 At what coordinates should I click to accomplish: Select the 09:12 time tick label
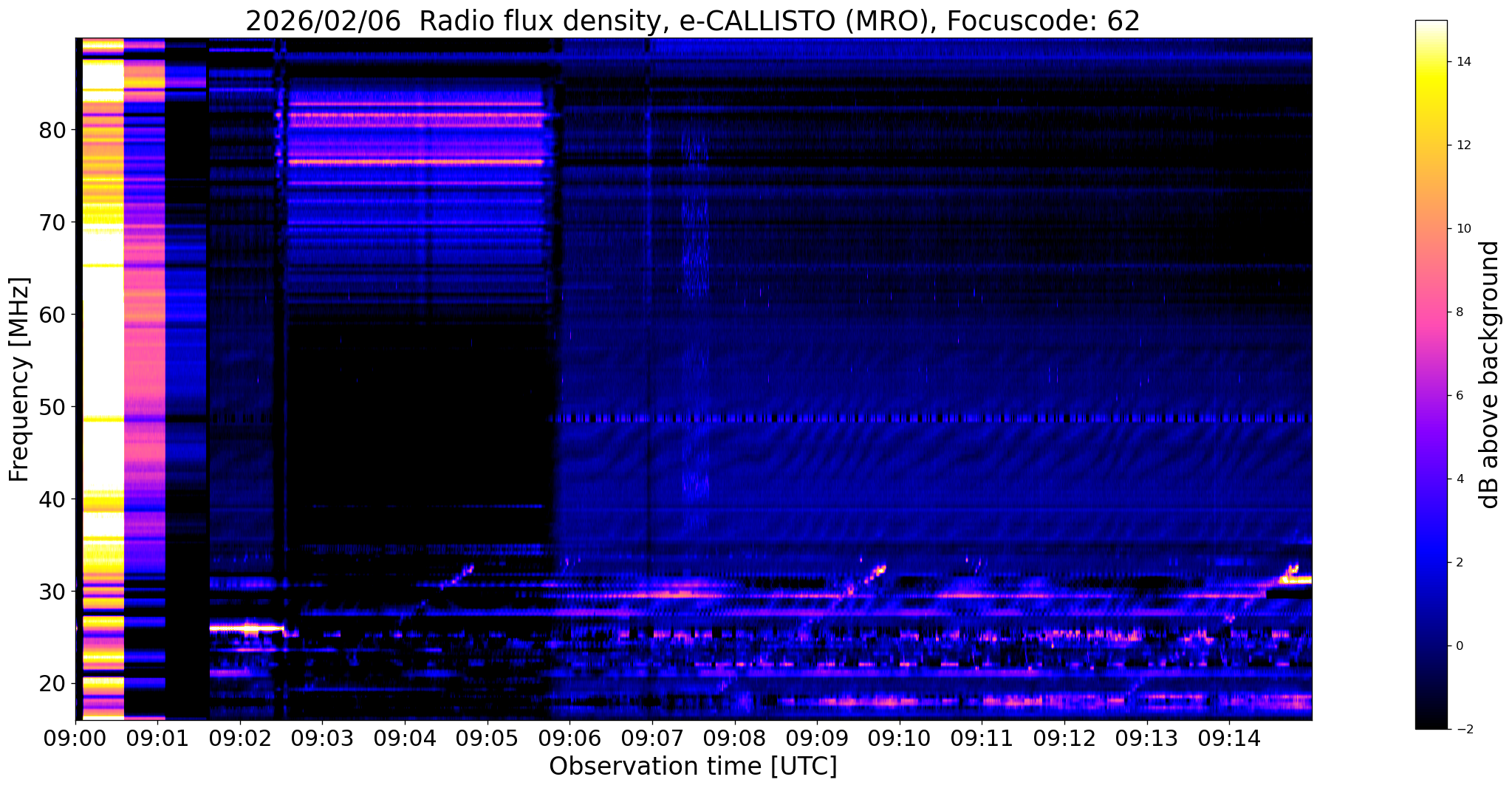(x=1064, y=737)
